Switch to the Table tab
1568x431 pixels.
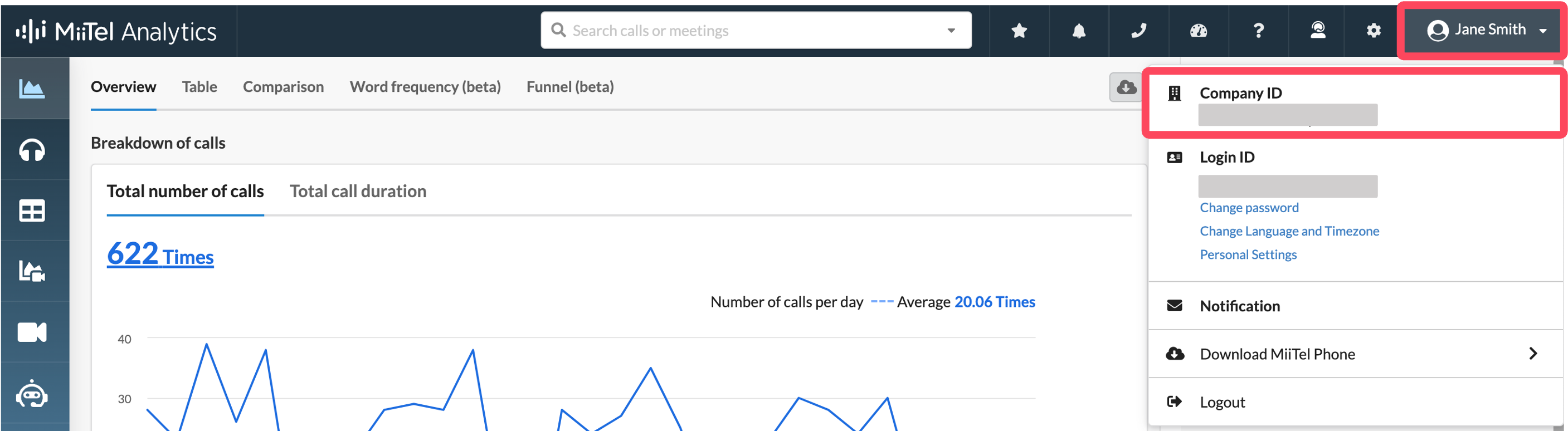[x=199, y=87]
